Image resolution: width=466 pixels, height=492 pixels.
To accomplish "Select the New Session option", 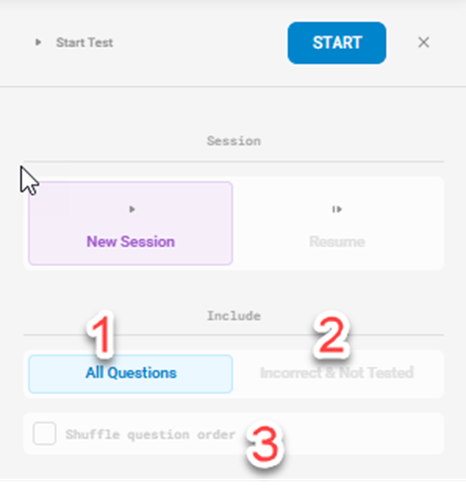I will pos(130,223).
